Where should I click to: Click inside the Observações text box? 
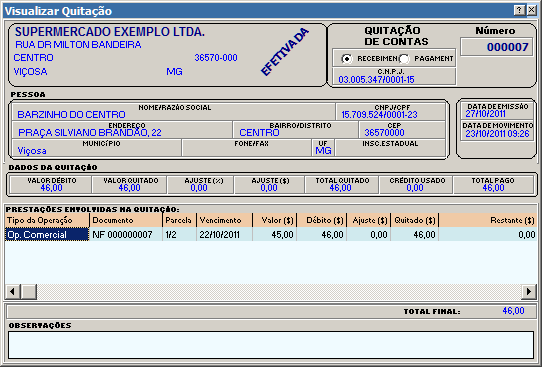271,345
